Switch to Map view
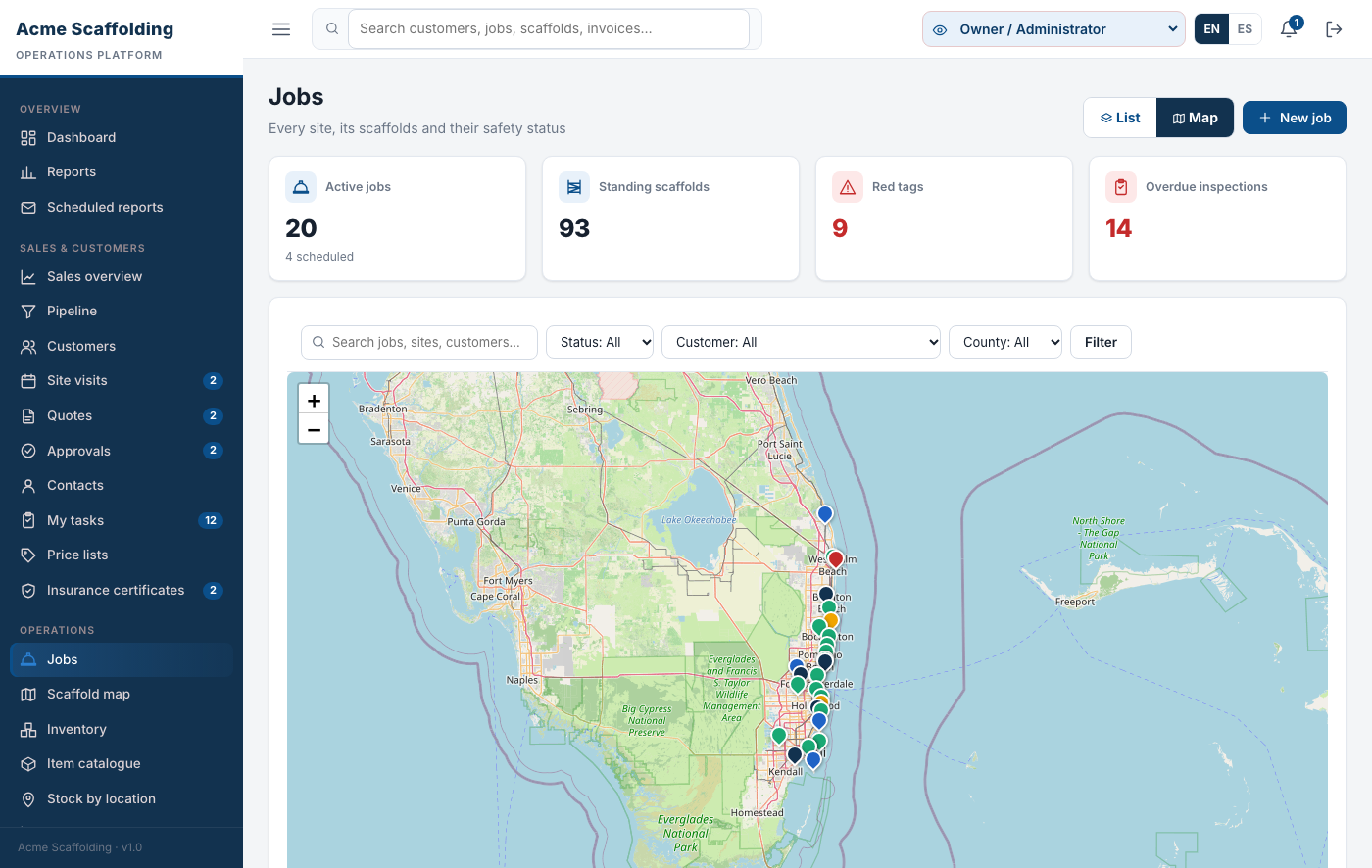This screenshot has height=868, width=1372. pyautogui.click(x=1196, y=118)
